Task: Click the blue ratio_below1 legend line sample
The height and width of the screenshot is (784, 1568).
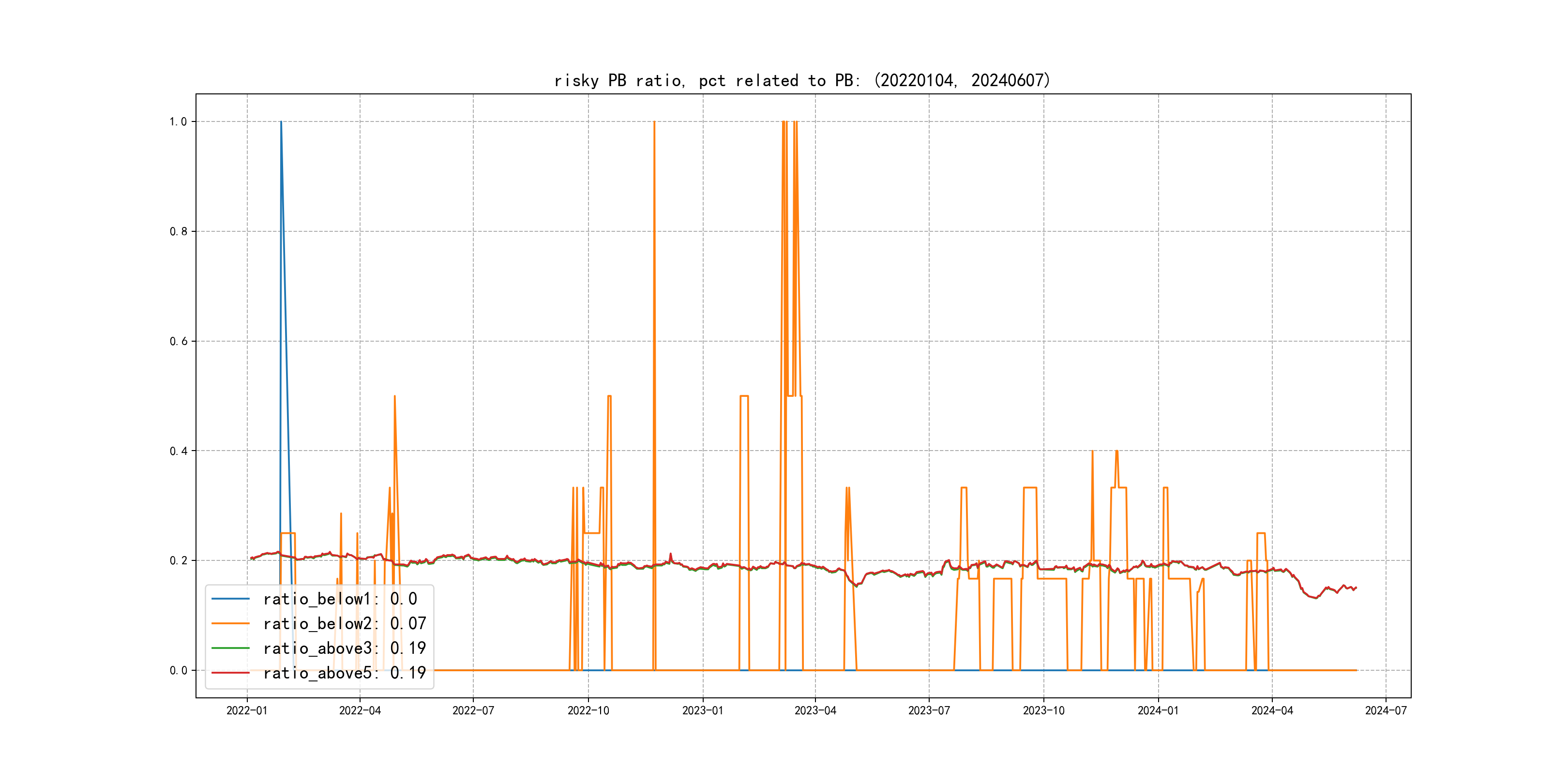Action: [x=230, y=599]
